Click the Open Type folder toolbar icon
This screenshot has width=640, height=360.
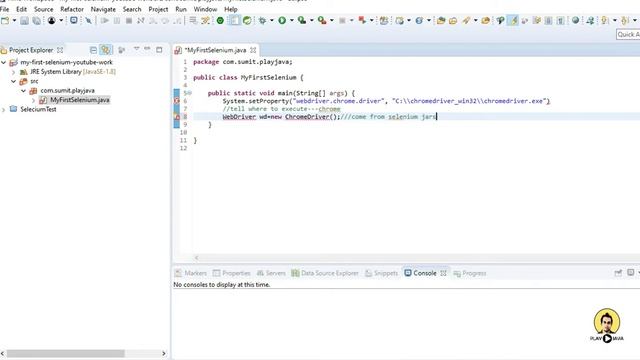tap(441, 20)
